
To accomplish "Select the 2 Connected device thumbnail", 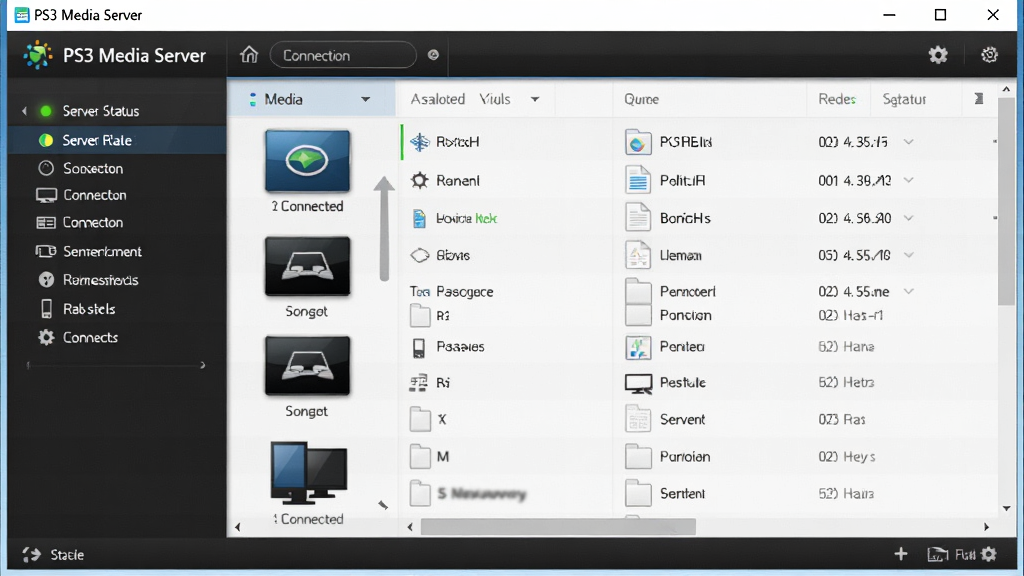I will [x=307, y=161].
